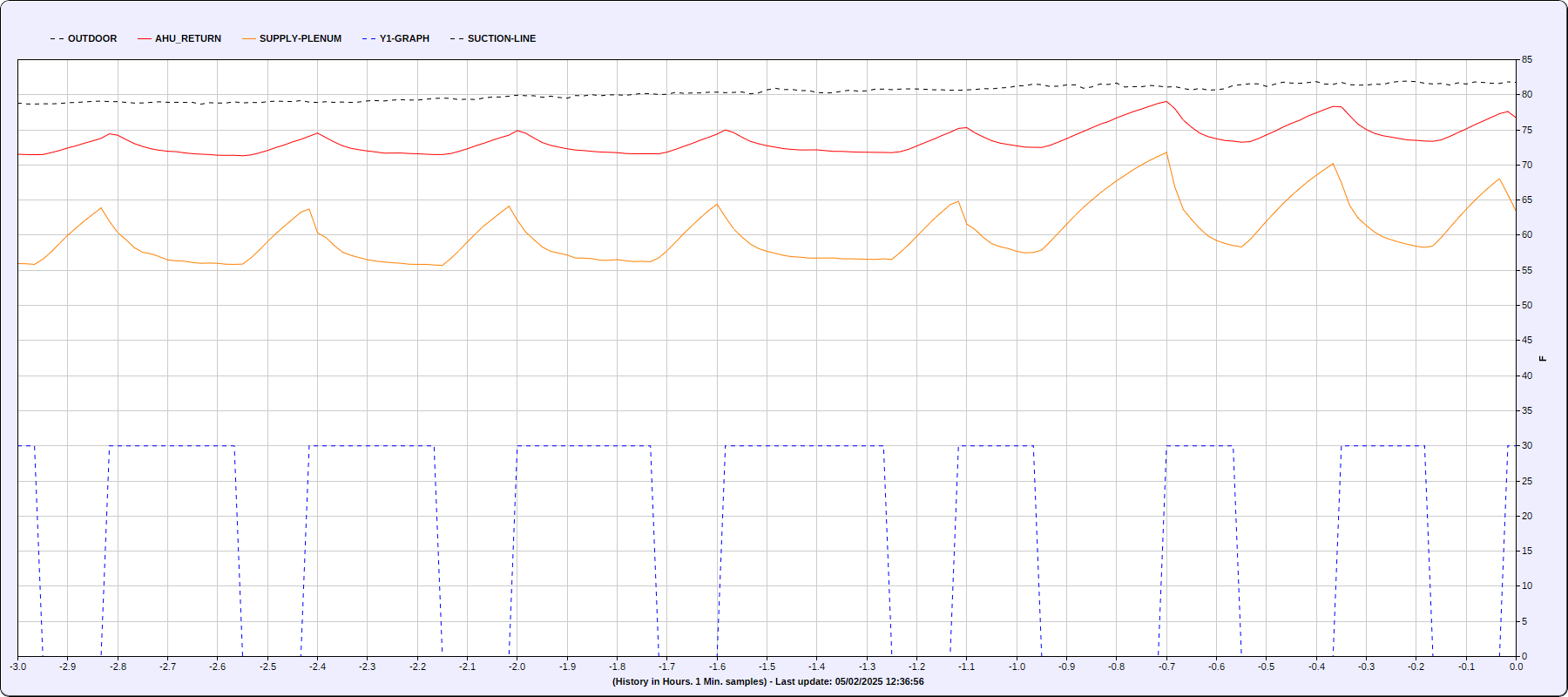Click the 70 value on temperature axis
Screen dimensions: 1568x697
point(1527,165)
